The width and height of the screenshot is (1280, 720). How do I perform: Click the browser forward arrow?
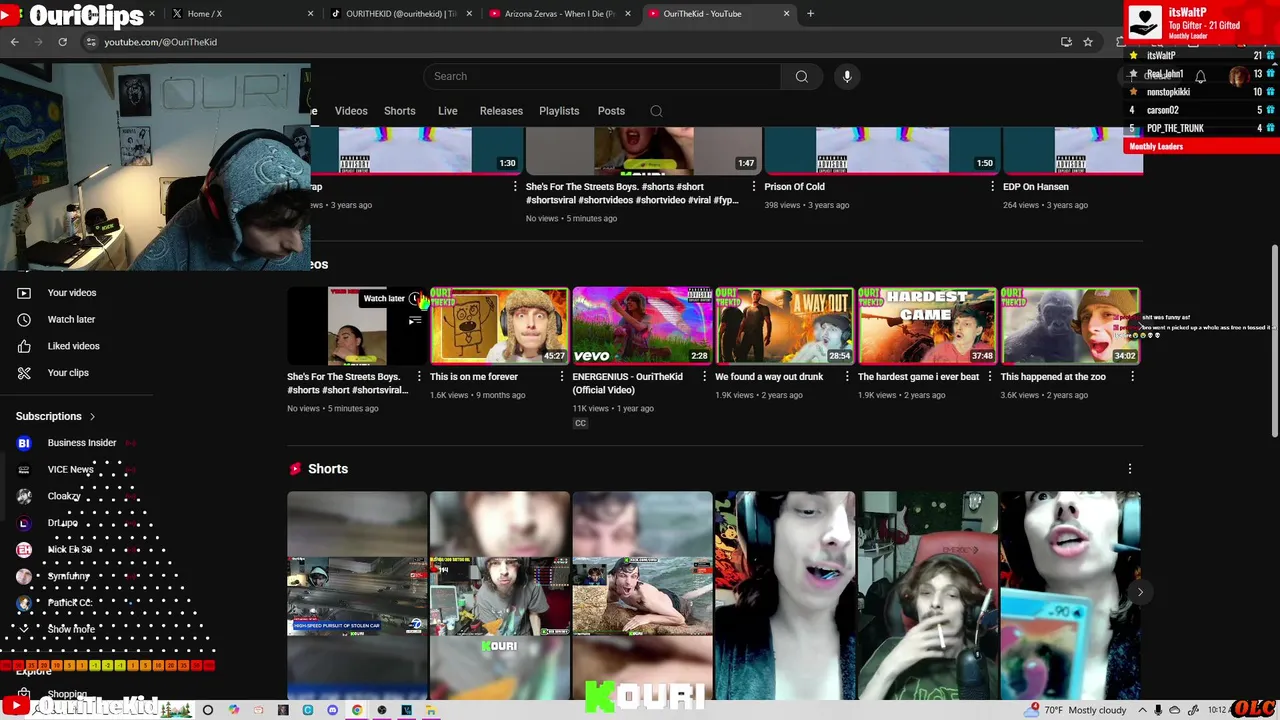point(38,42)
